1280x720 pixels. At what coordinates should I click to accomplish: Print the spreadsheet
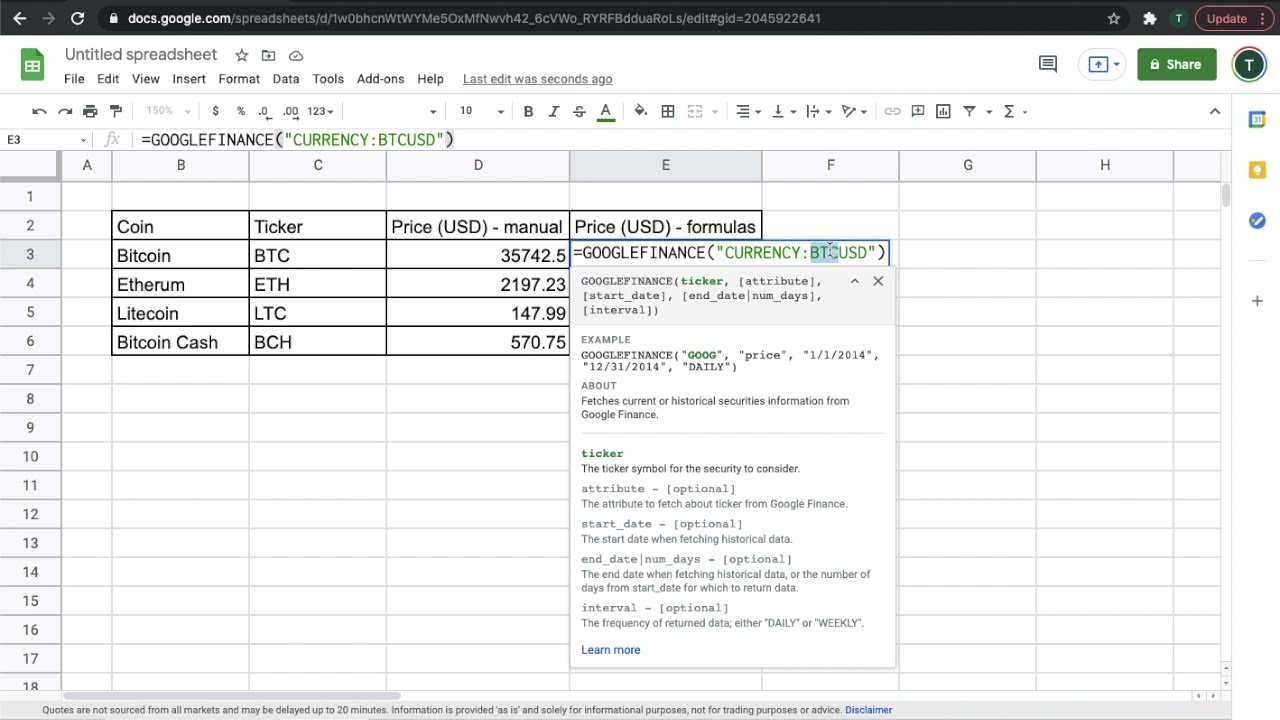(90, 111)
